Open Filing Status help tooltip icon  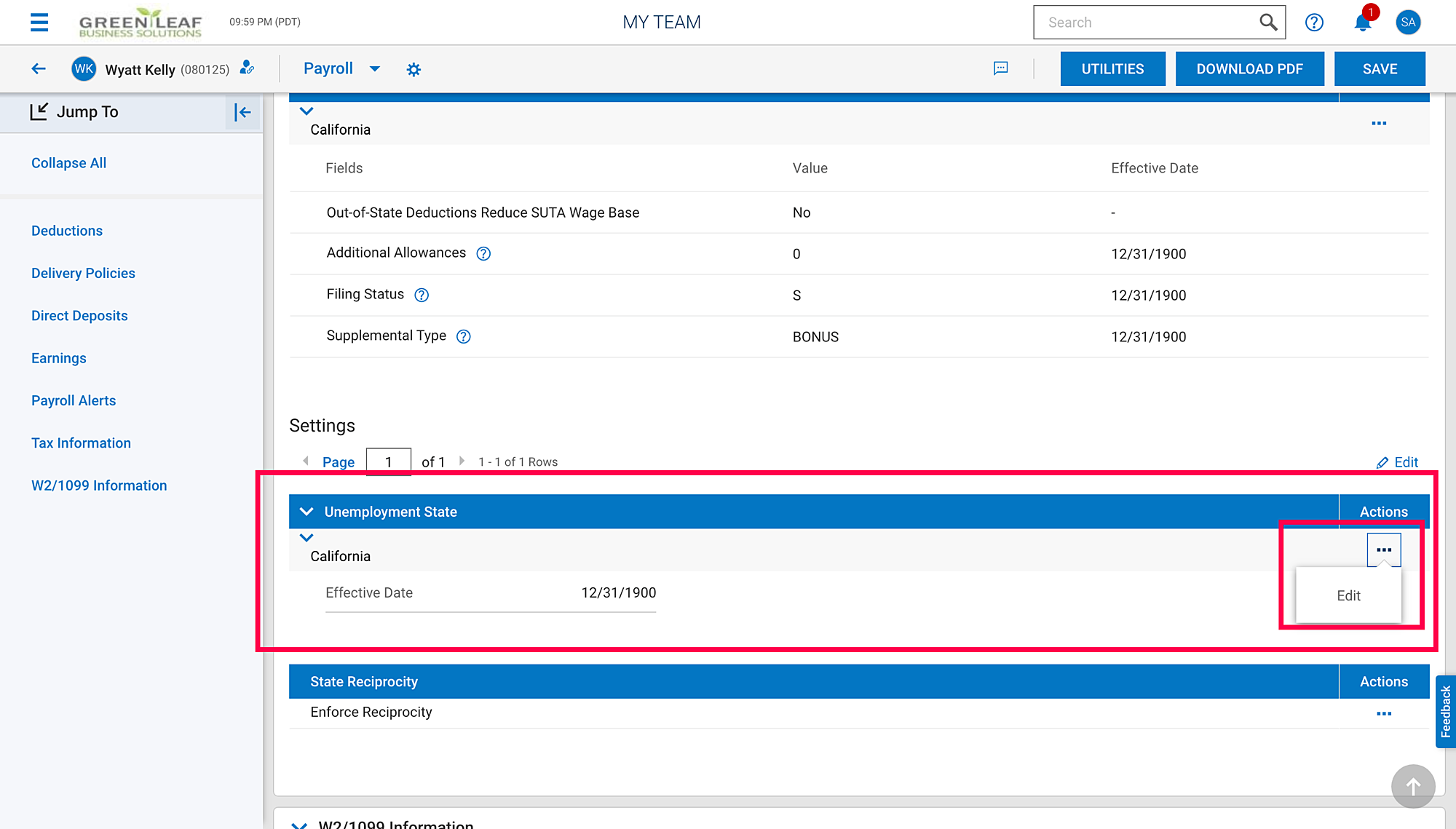[x=422, y=295]
